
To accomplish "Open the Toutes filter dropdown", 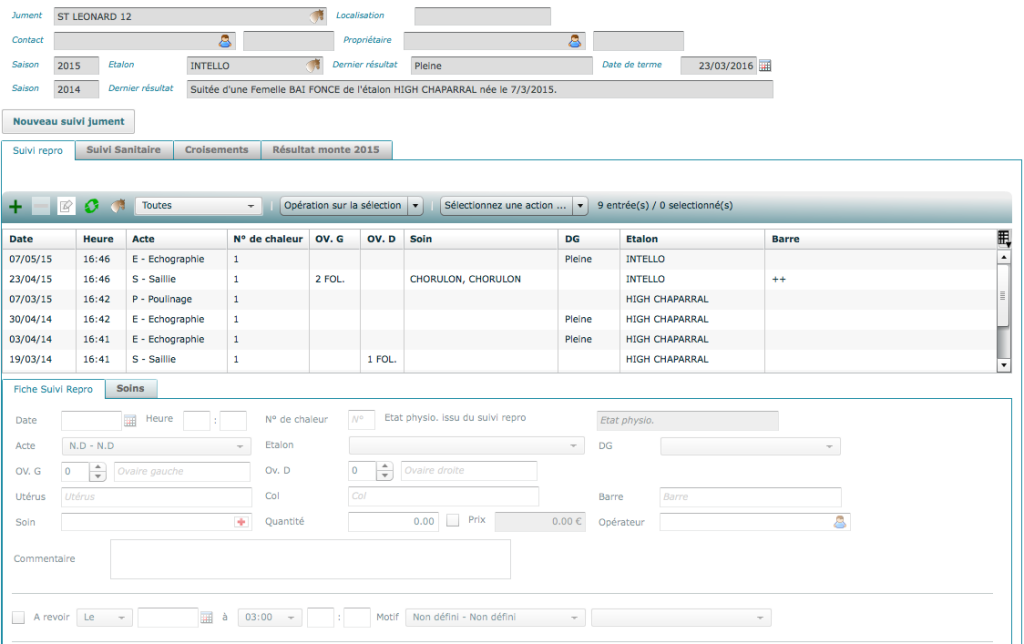I will click(199, 206).
